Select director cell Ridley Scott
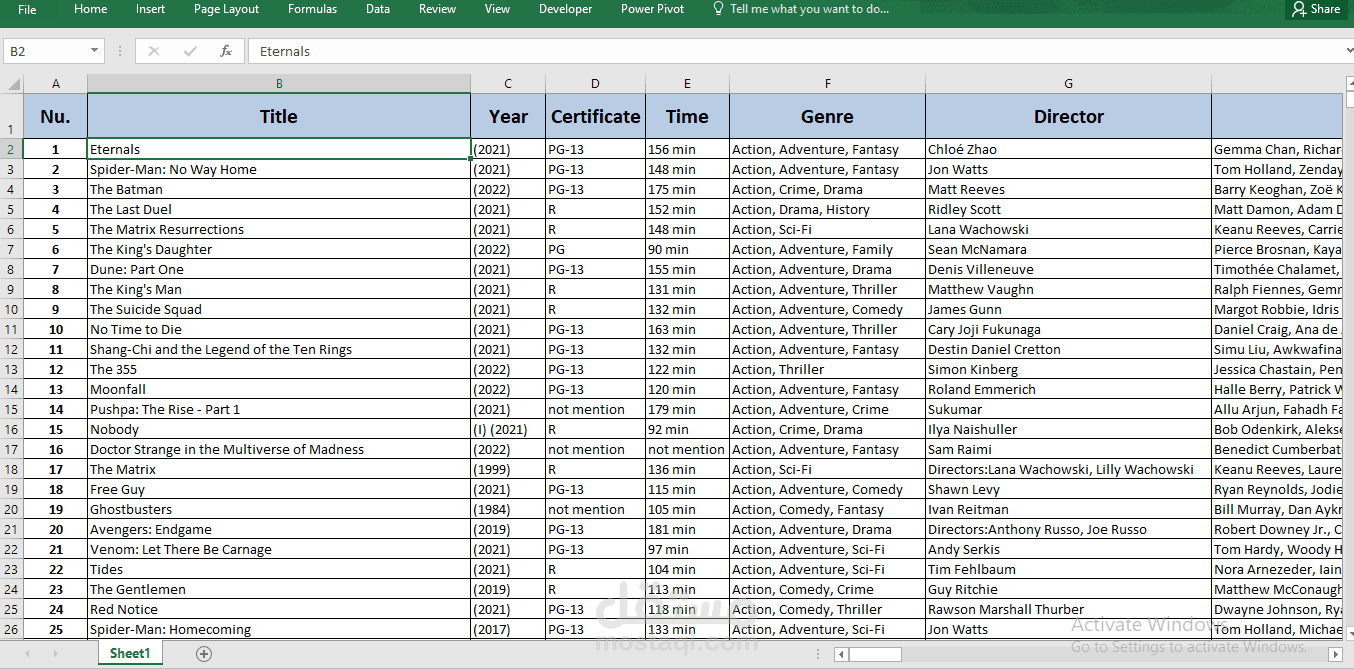 [1068, 209]
